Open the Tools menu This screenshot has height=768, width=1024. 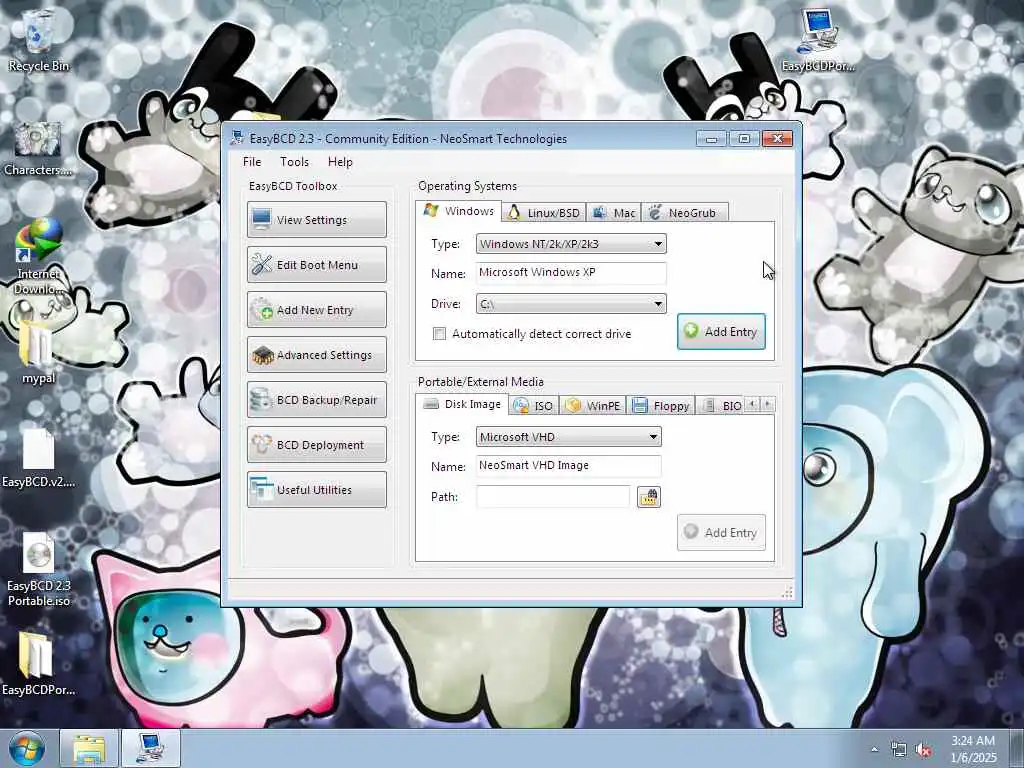[295, 162]
